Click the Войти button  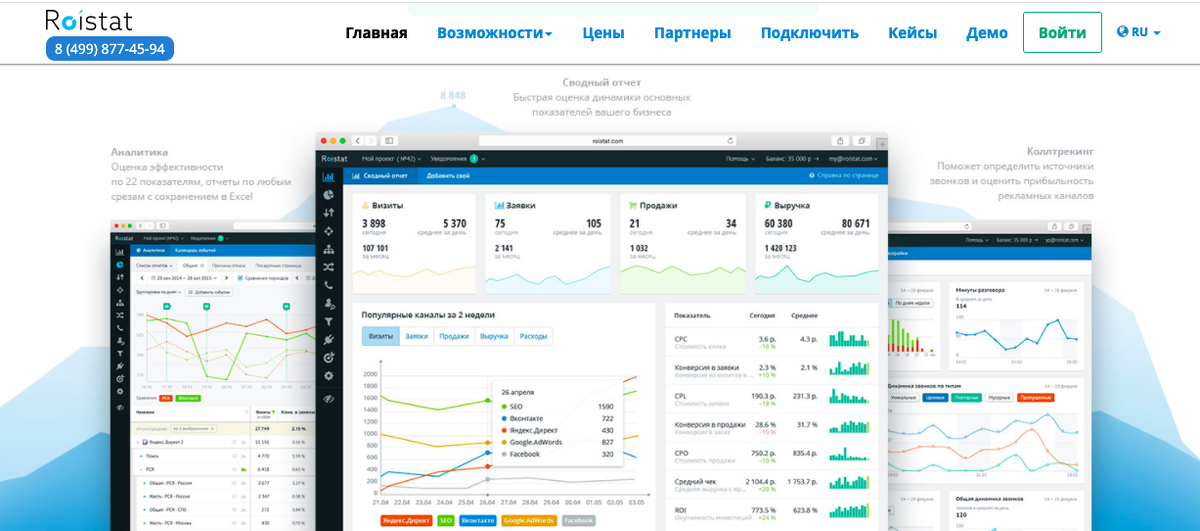tap(1062, 32)
